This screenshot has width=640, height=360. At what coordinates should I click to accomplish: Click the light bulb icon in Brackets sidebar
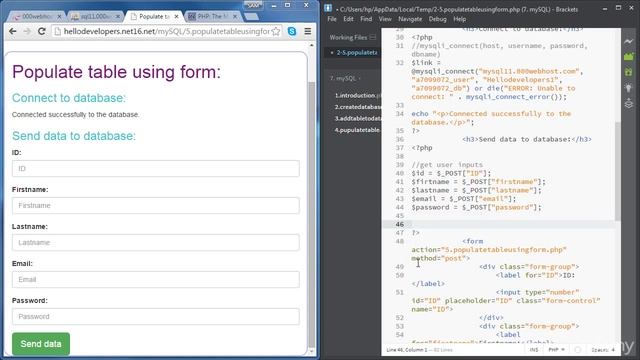[629, 88]
